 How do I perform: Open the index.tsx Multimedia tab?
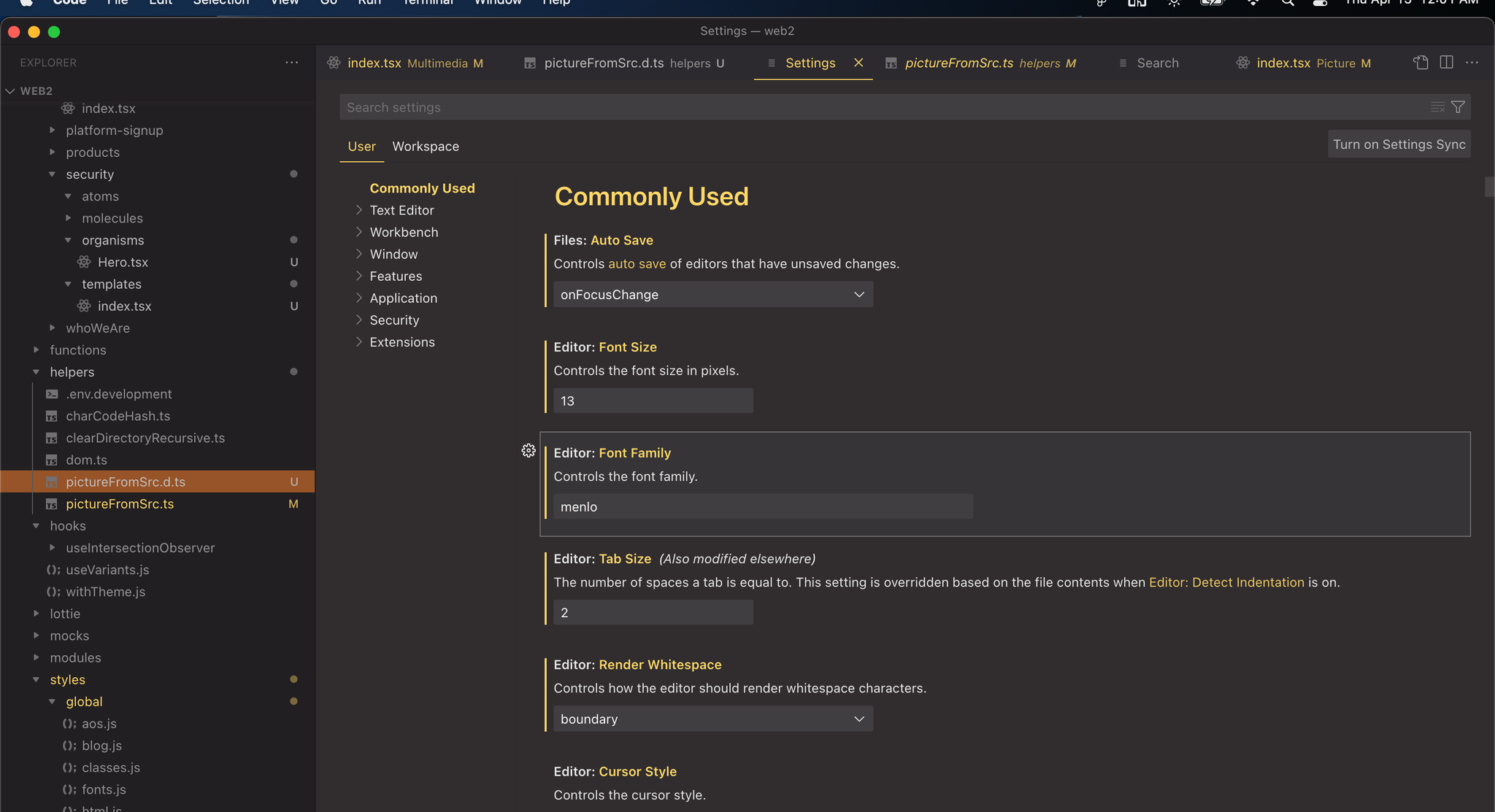click(x=405, y=63)
